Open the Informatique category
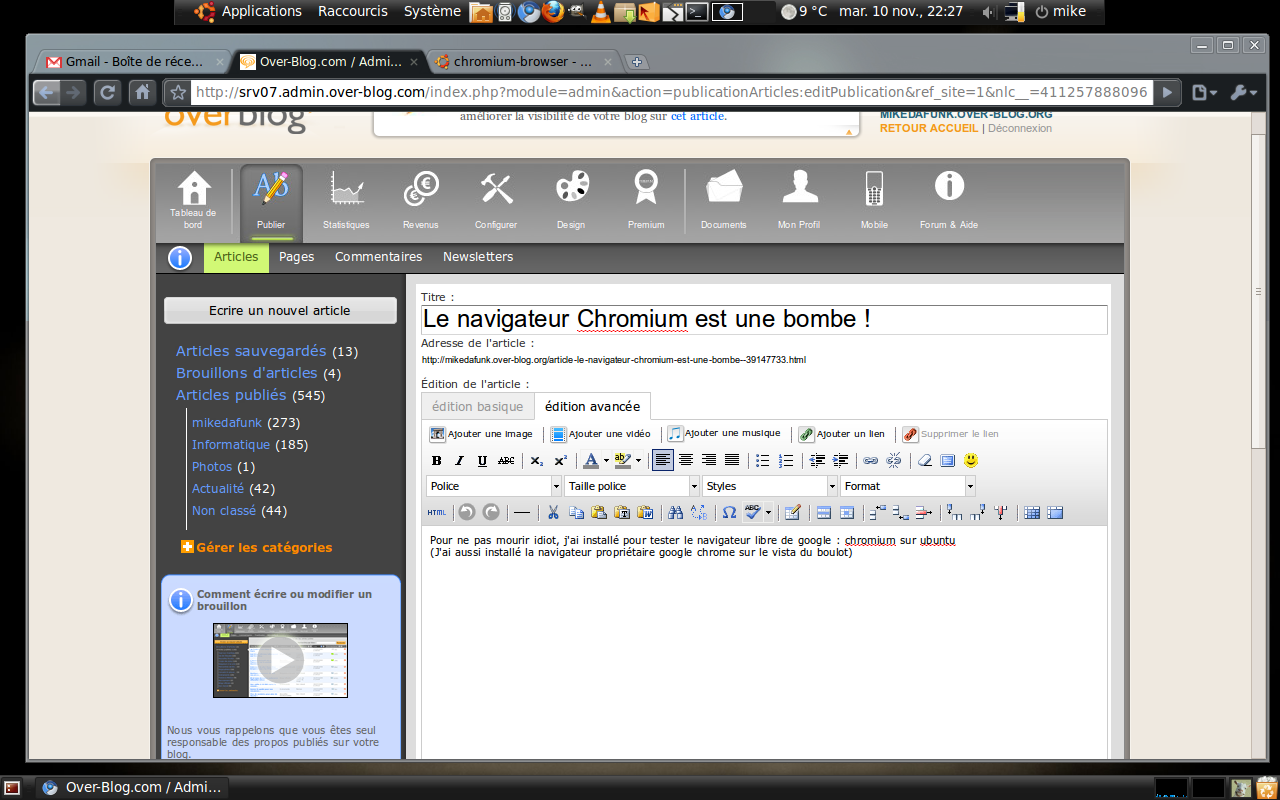This screenshot has width=1280, height=800. coord(231,444)
